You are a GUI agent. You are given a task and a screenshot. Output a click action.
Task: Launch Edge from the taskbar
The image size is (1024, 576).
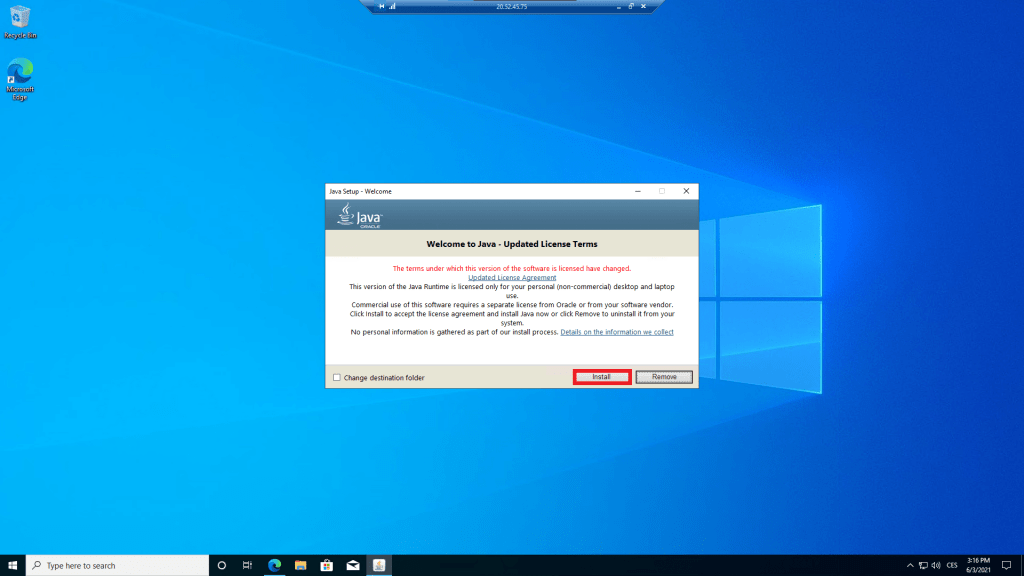(x=274, y=565)
